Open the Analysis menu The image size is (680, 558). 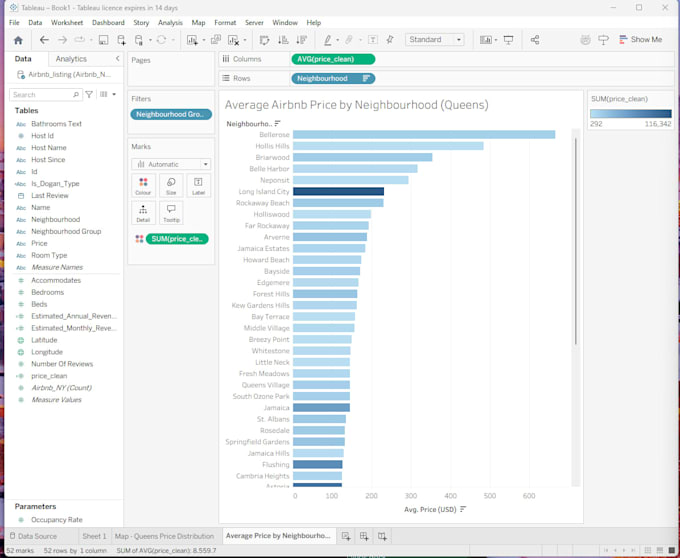point(170,23)
